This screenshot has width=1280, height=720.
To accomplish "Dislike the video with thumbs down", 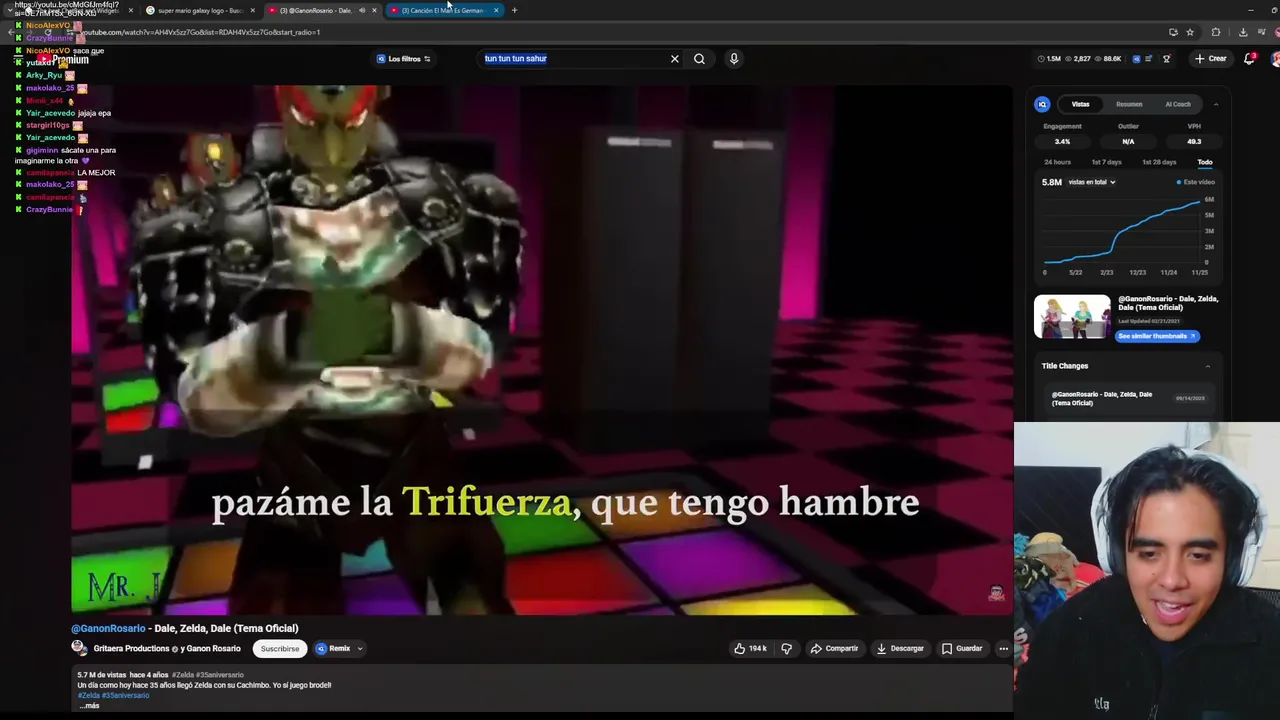I will [x=786, y=648].
